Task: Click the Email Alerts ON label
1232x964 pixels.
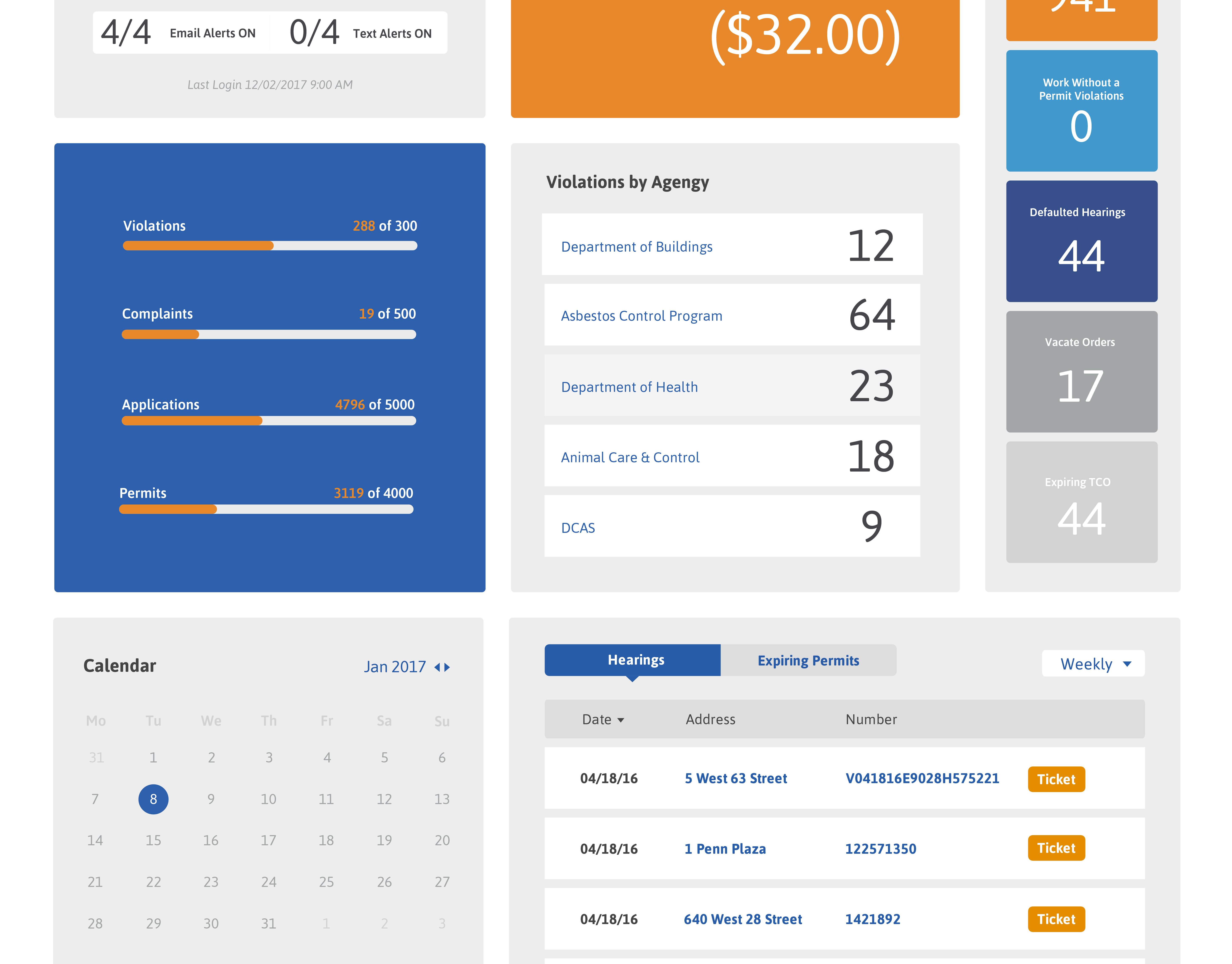Action: pyautogui.click(x=213, y=33)
